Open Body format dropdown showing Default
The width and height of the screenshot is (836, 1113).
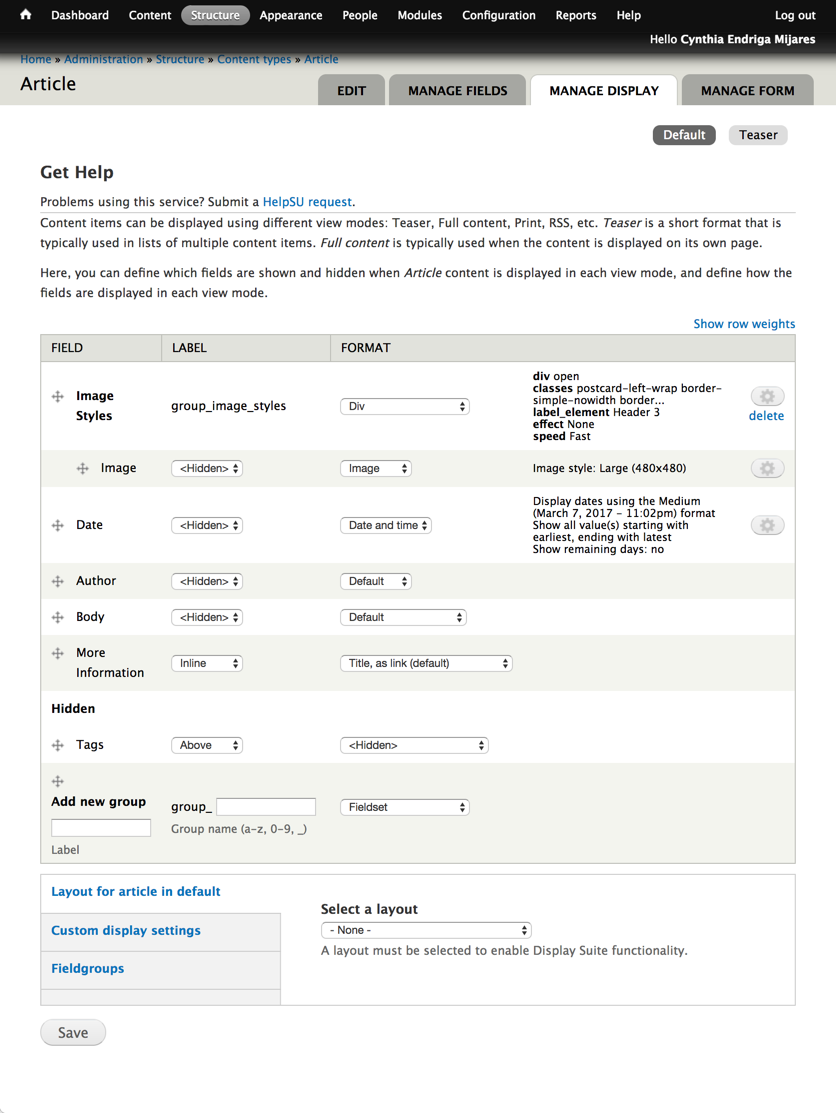(x=403, y=618)
